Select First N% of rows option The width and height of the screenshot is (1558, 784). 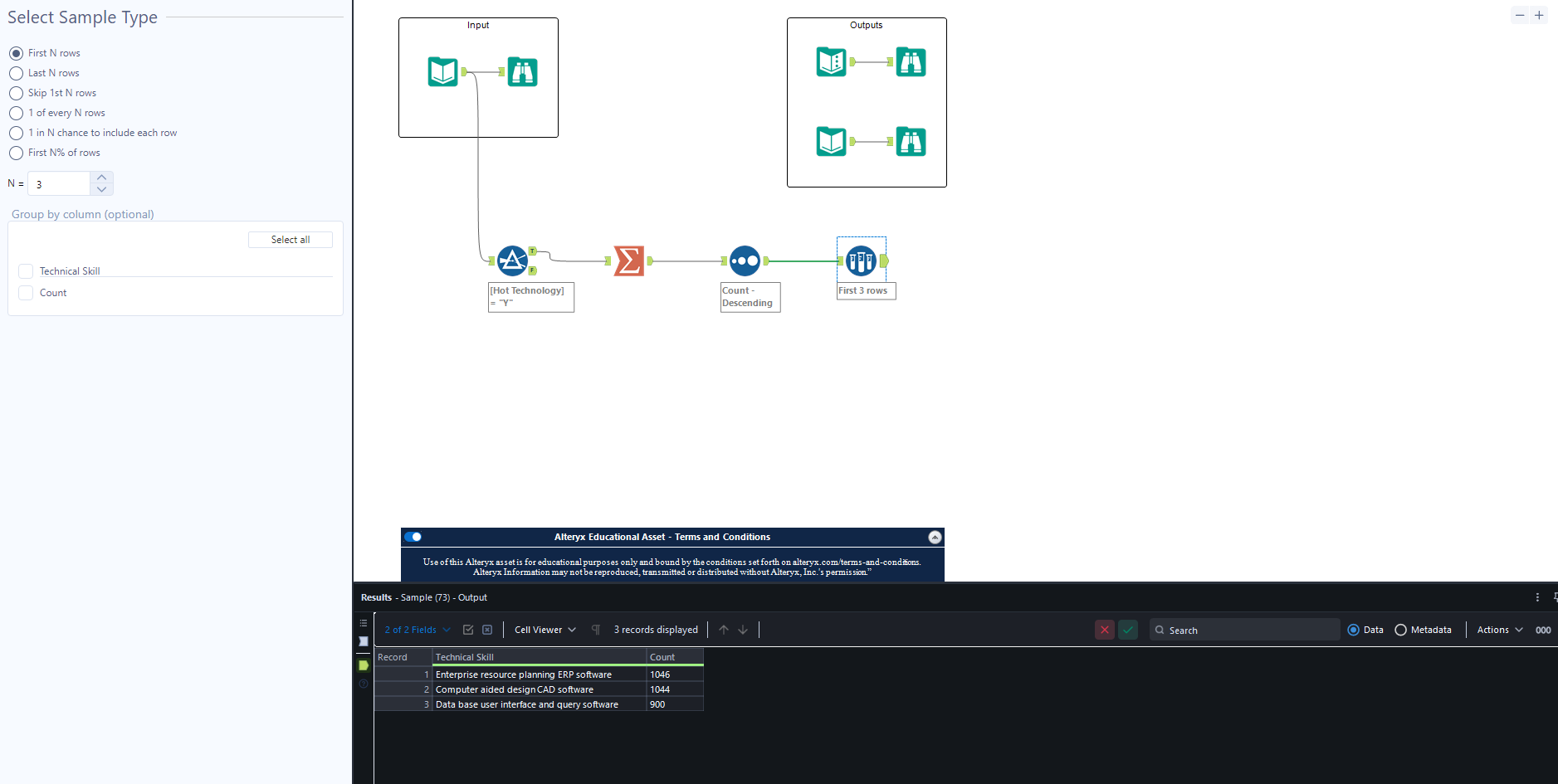pyautogui.click(x=16, y=153)
